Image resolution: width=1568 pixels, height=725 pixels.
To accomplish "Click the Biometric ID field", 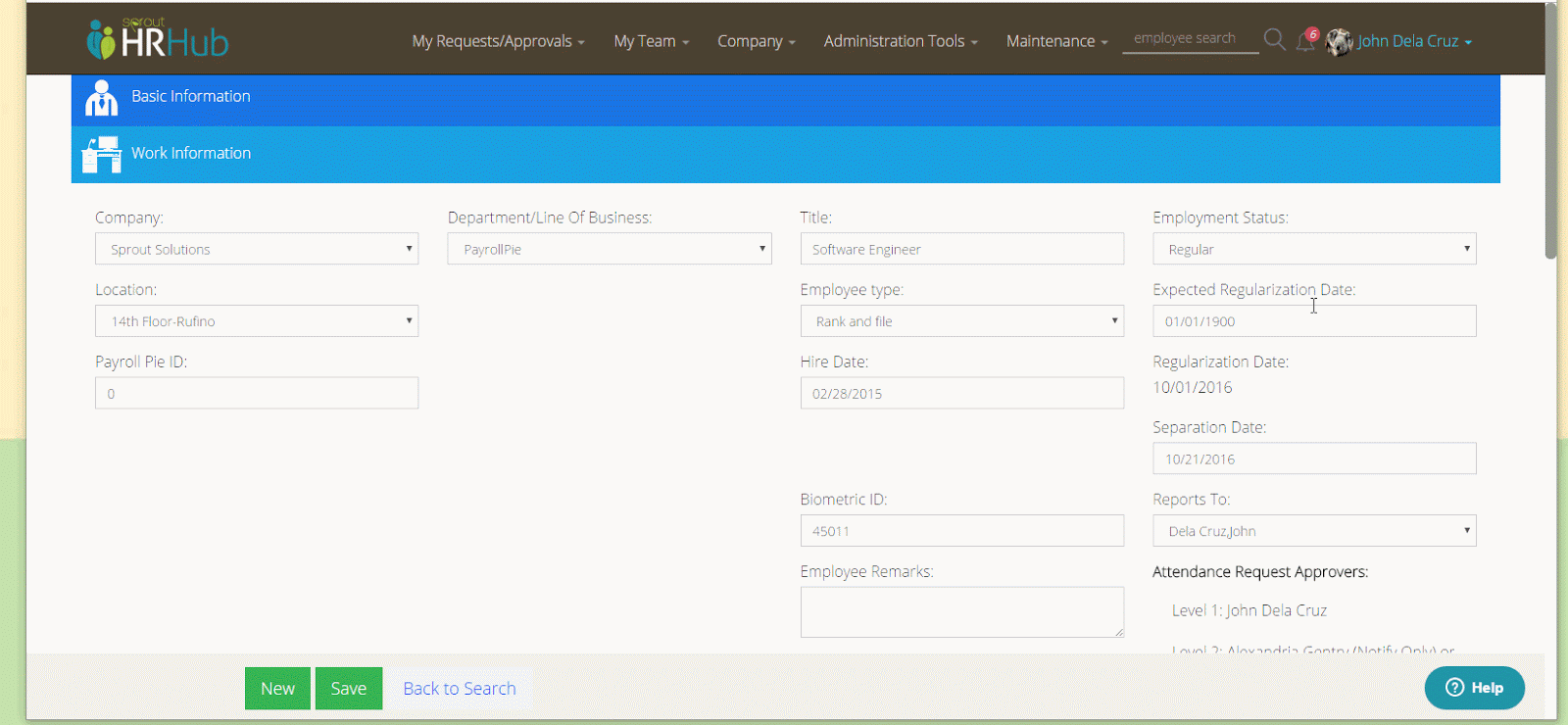I will pos(962,530).
